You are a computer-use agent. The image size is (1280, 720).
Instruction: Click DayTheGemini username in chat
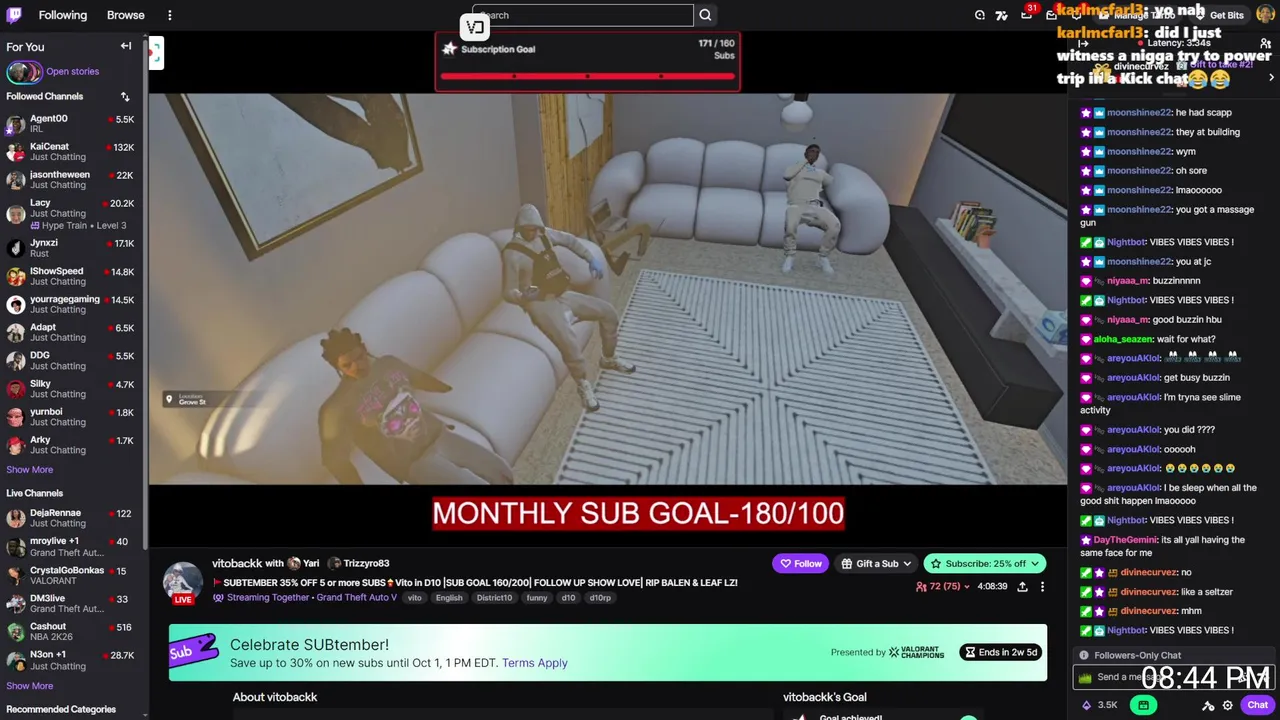1126,540
